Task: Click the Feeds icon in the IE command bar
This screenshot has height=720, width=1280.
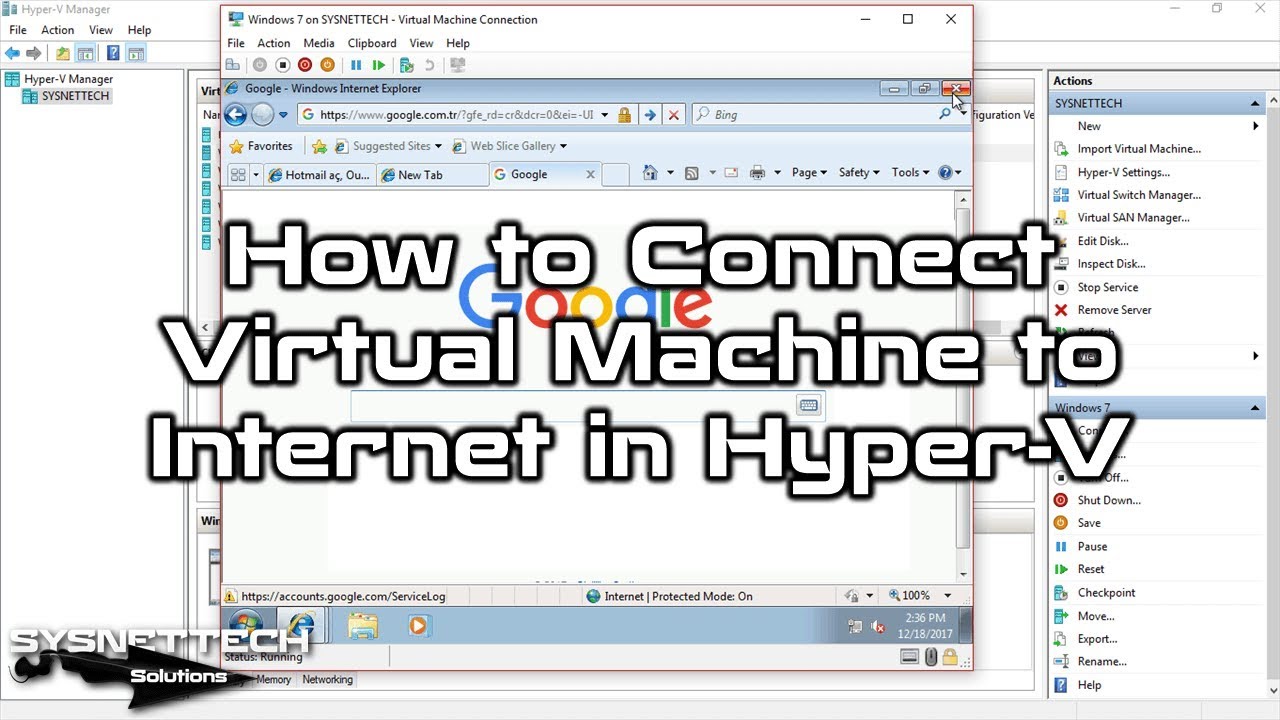Action: click(691, 173)
